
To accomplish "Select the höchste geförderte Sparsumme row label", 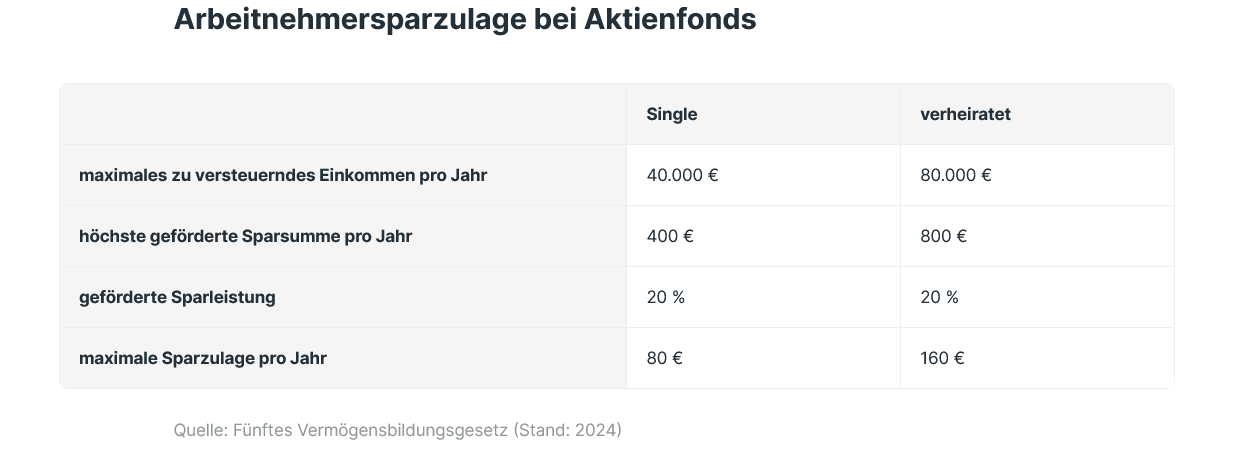I will 245,236.
